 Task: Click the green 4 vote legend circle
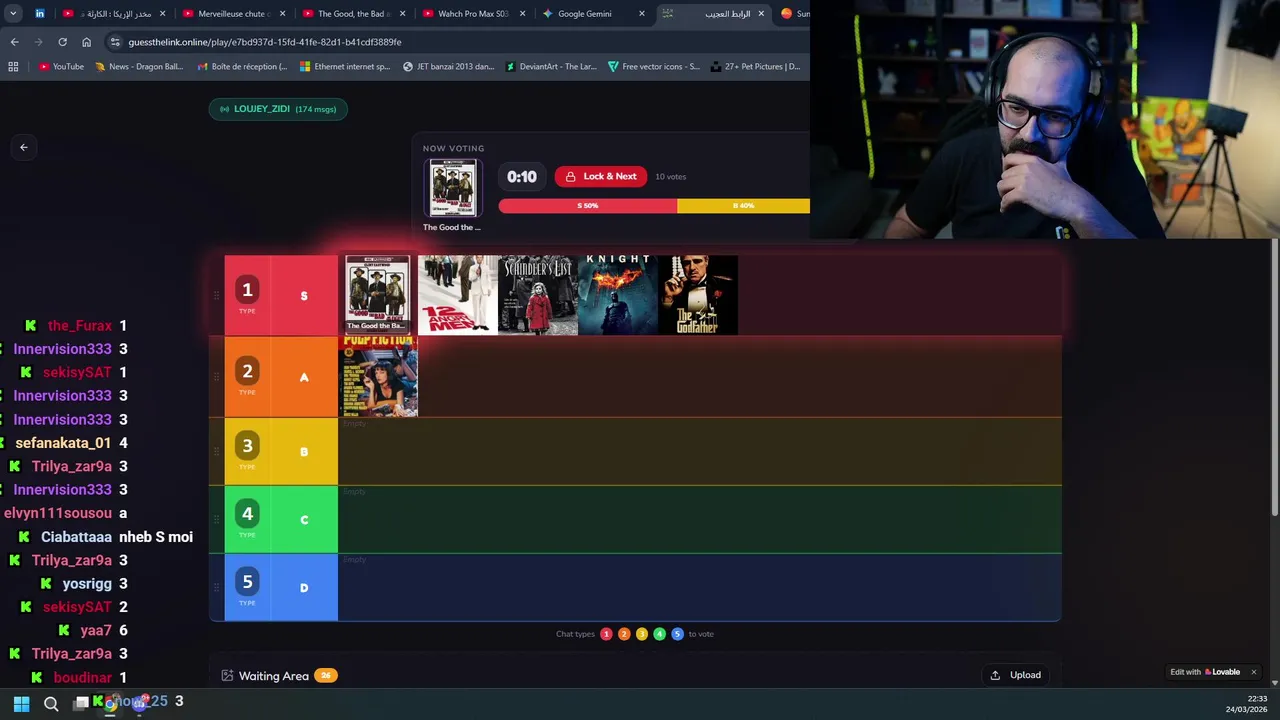coord(659,634)
